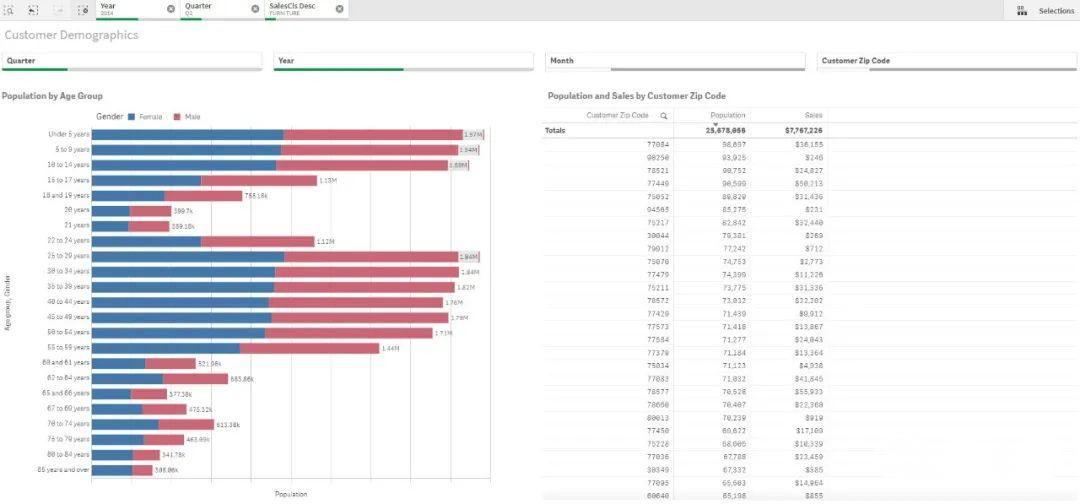Remove the Year 2014 selection

[171, 9]
